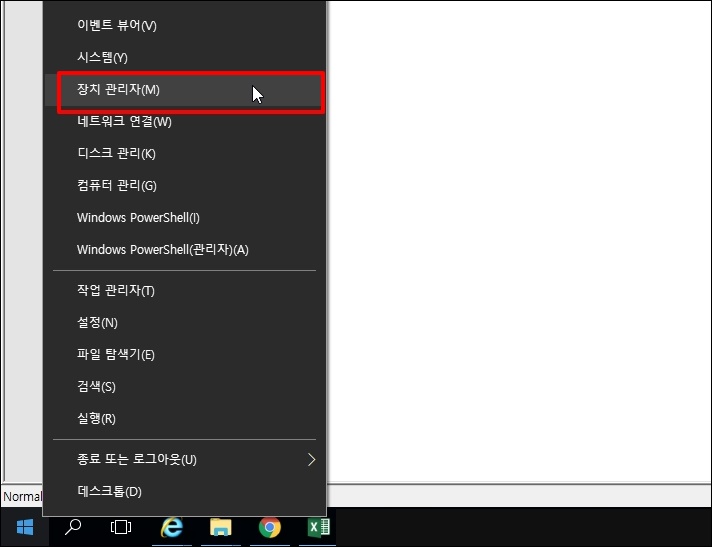Switch to Excel on the taskbar
The height and width of the screenshot is (547, 712).
tap(318, 527)
